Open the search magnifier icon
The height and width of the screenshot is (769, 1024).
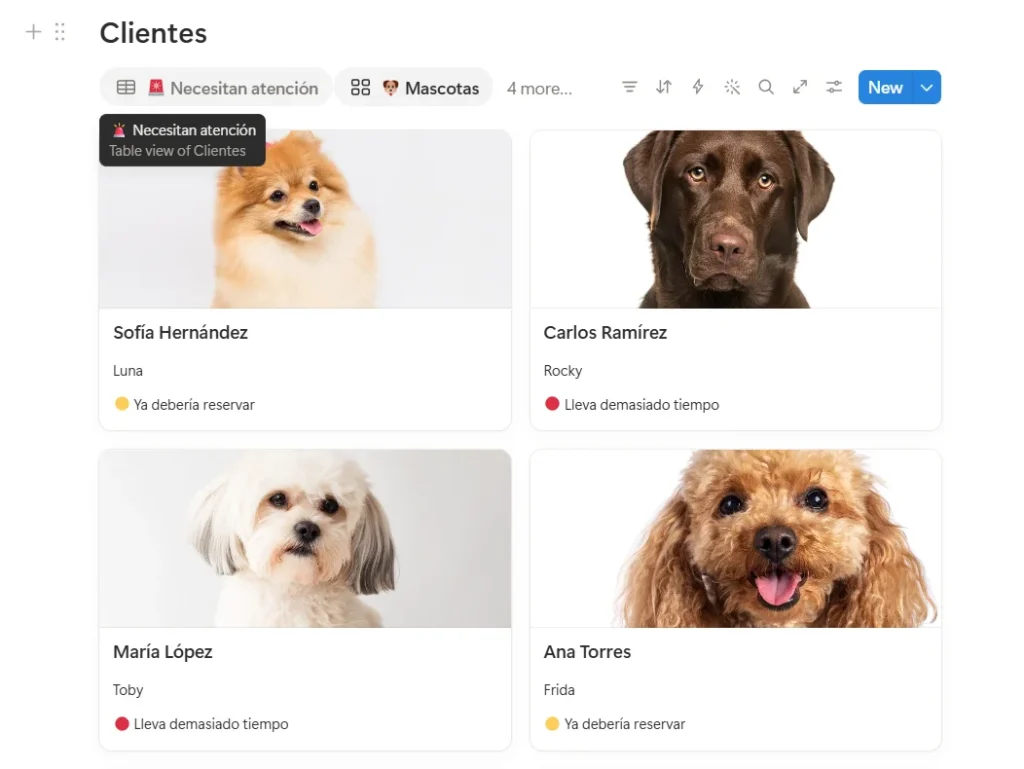point(766,87)
